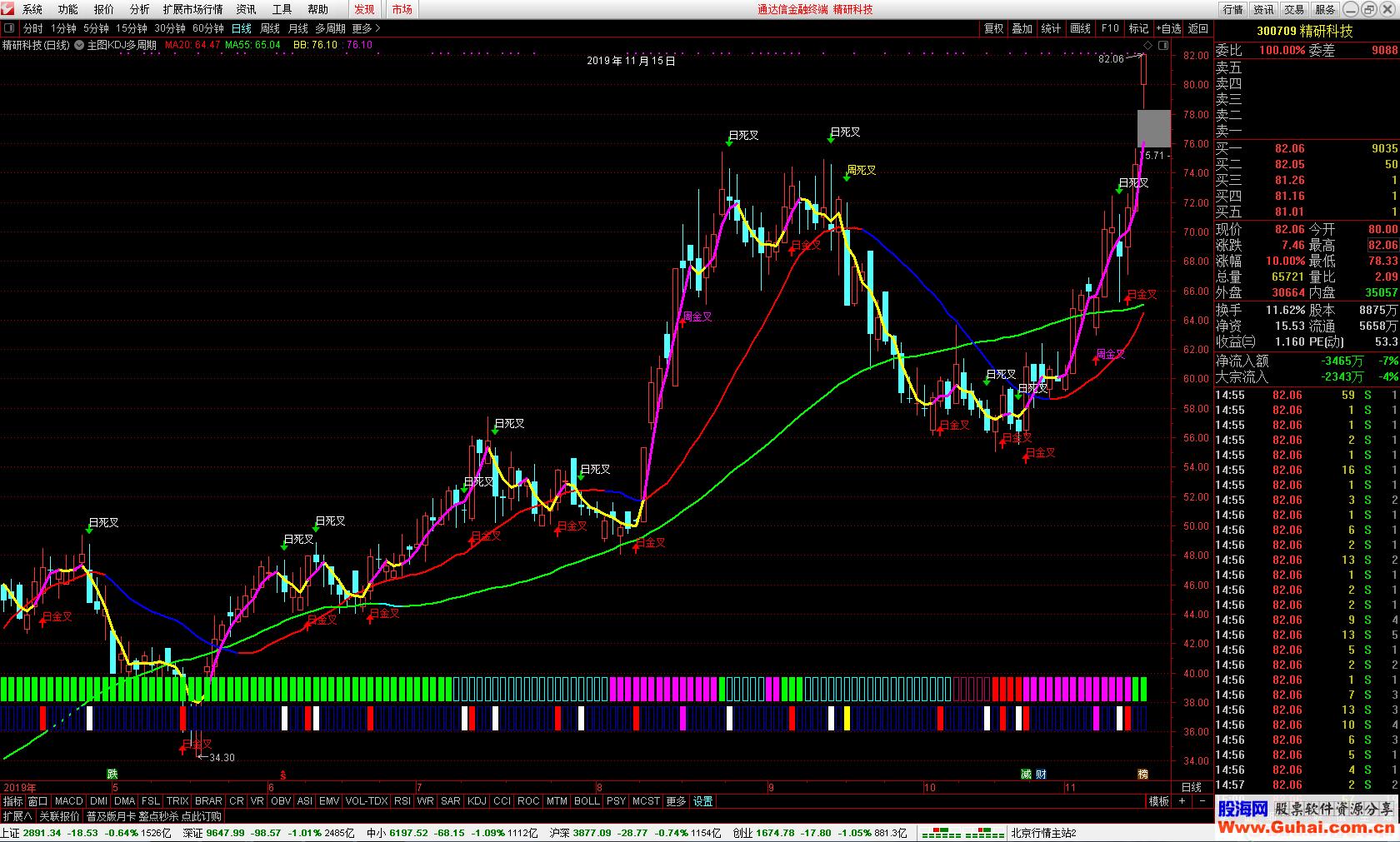Open the 系统 menu

(32, 9)
